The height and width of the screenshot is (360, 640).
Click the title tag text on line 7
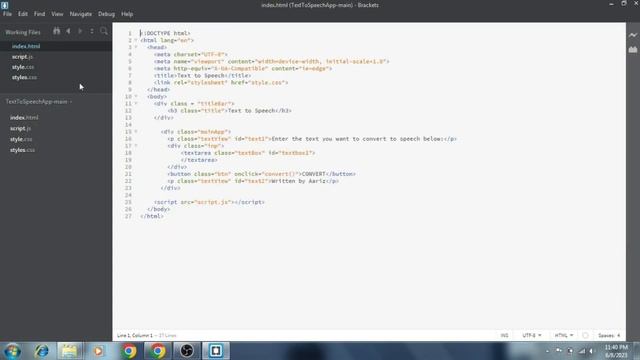(202, 76)
